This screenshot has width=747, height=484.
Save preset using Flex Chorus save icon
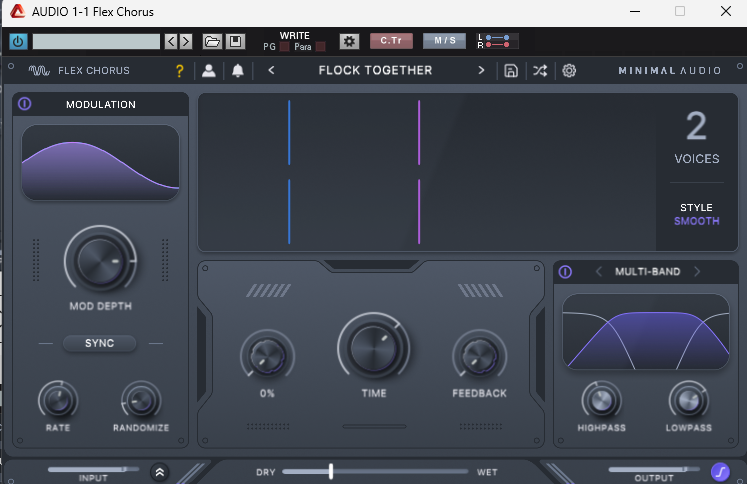click(x=511, y=71)
